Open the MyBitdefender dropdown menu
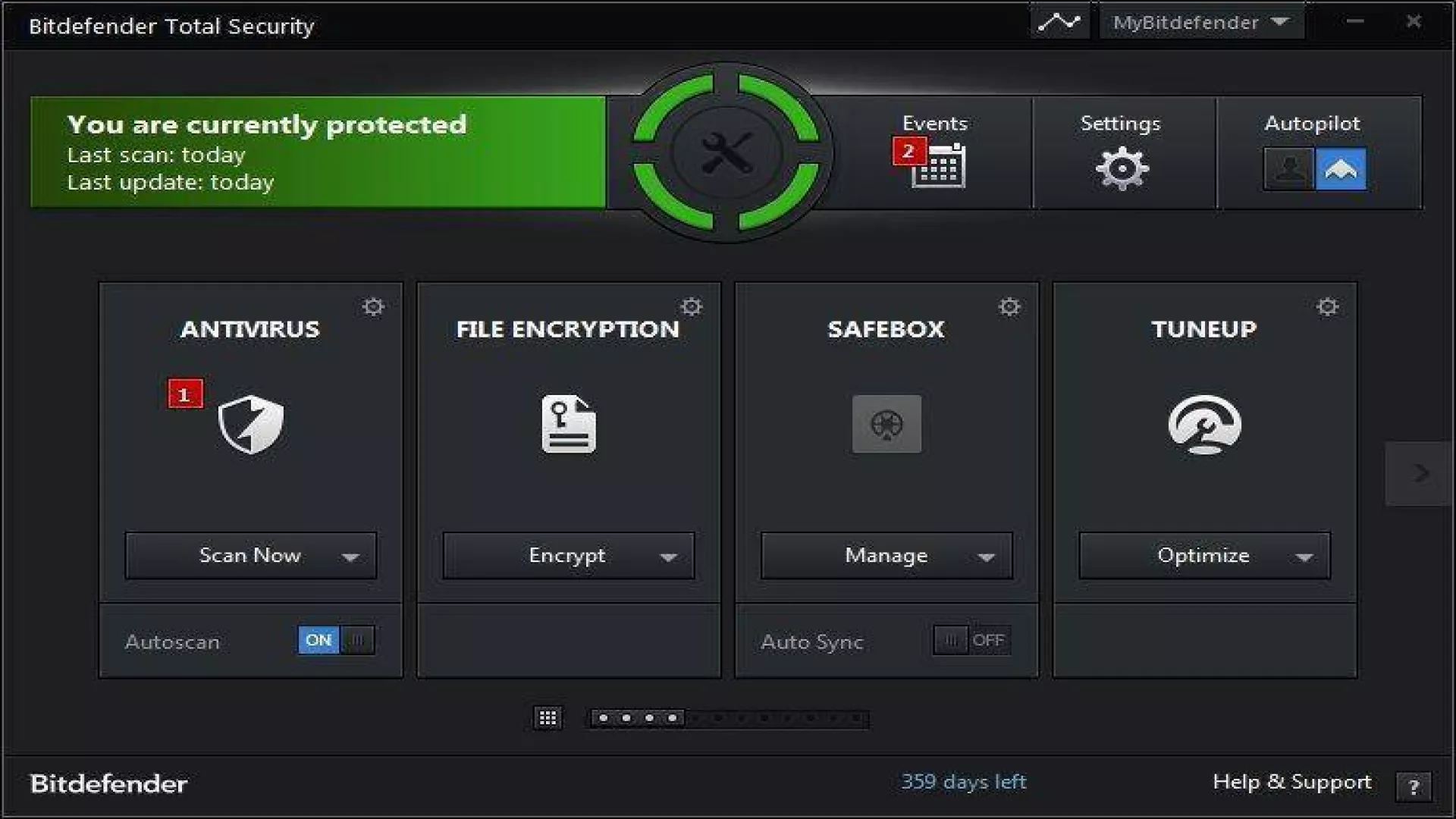This screenshot has width=1456, height=819. pyautogui.click(x=1201, y=22)
